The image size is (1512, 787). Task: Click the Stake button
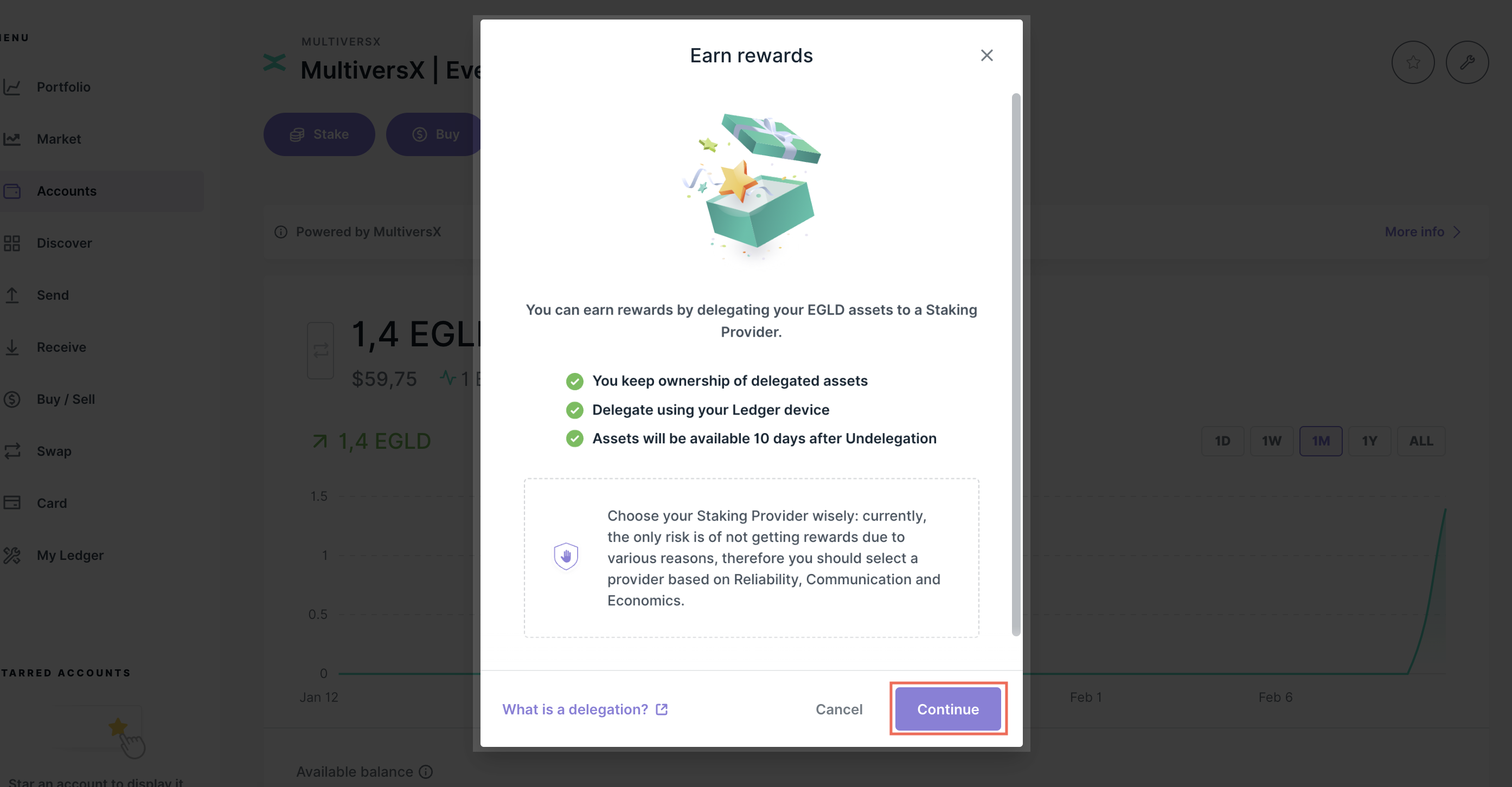coord(319,134)
